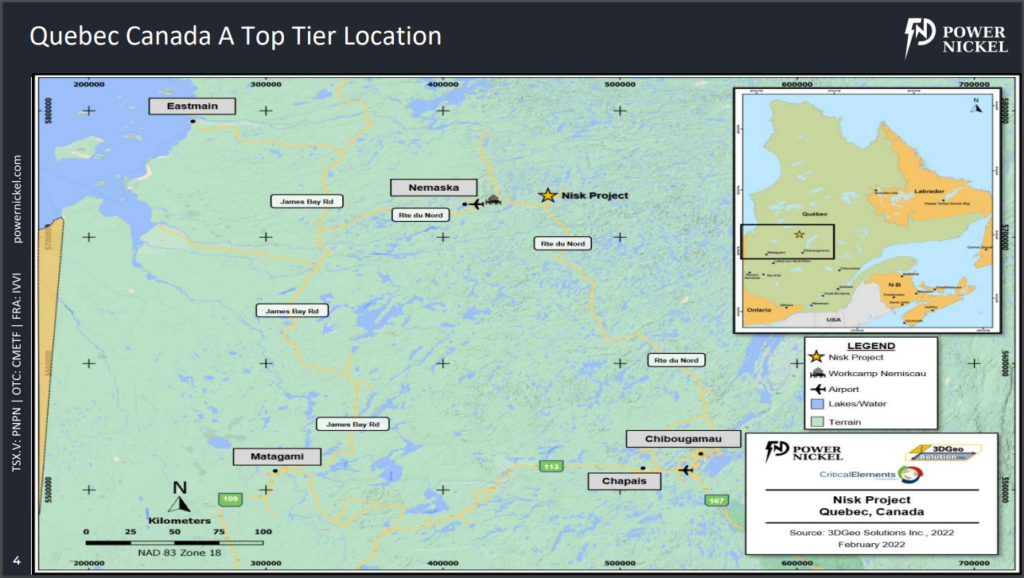
Task: Click the north arrow in the inset map
Action: click(x=976, y=106)
